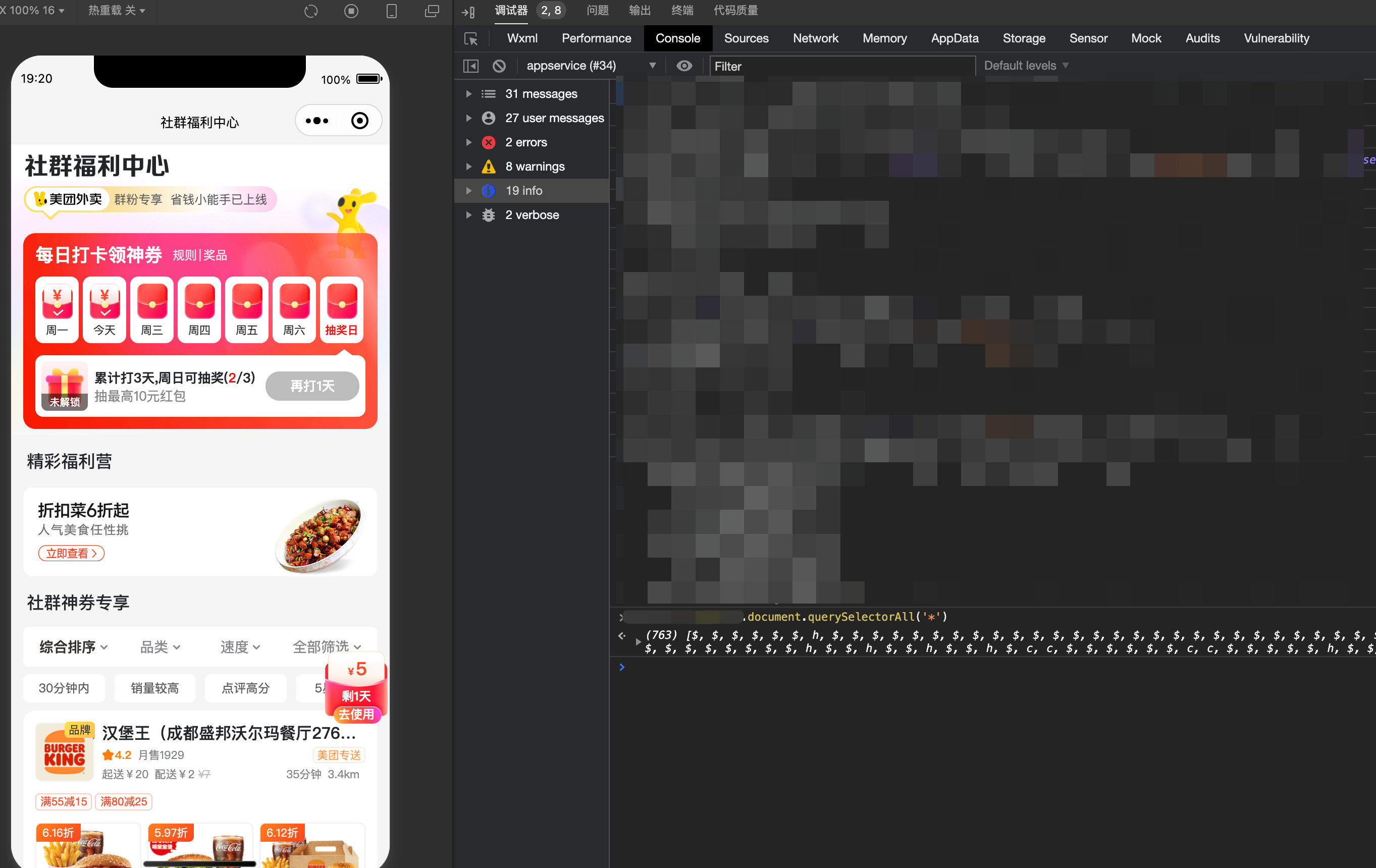Click the stop recording circle icon

pos(351,11)
